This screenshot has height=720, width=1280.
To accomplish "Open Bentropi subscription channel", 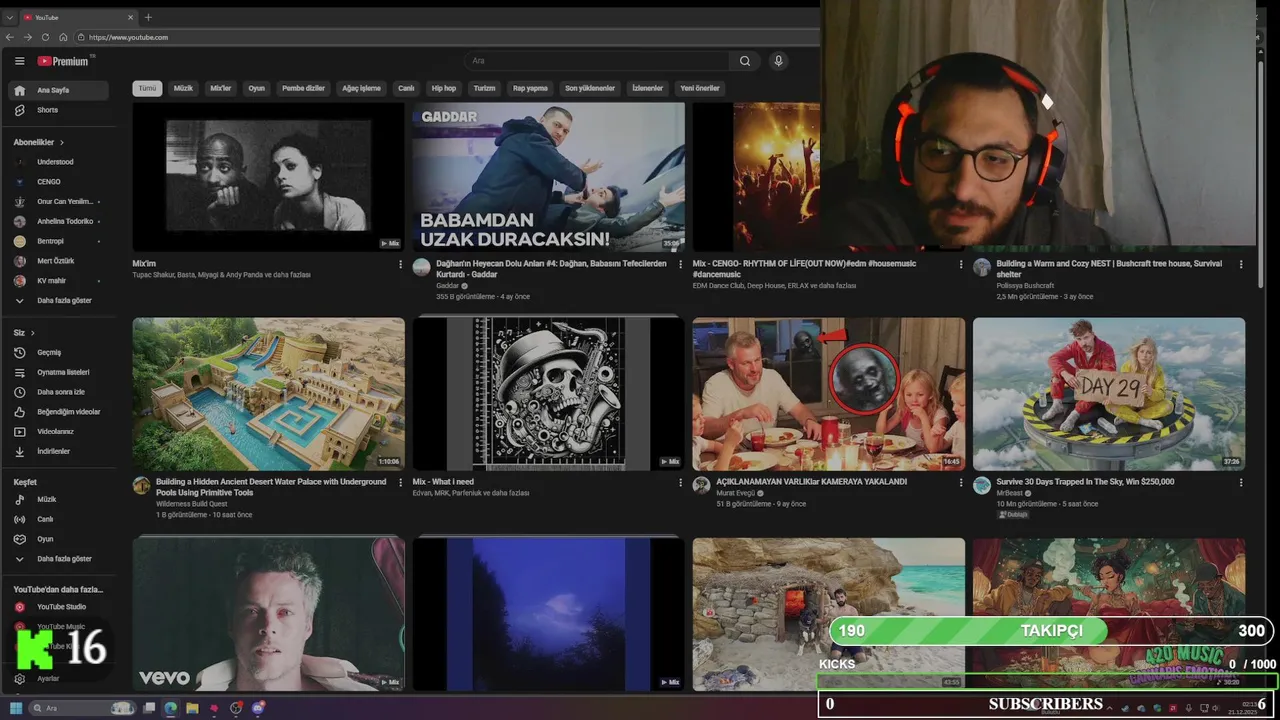I will coord(60,241).
